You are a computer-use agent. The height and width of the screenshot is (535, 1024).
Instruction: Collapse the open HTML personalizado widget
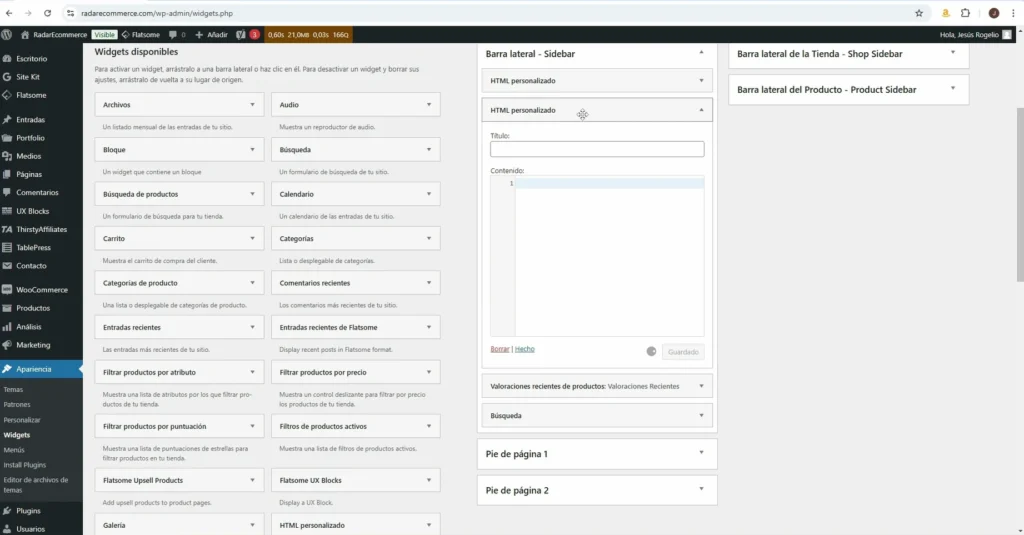point(701,110)
